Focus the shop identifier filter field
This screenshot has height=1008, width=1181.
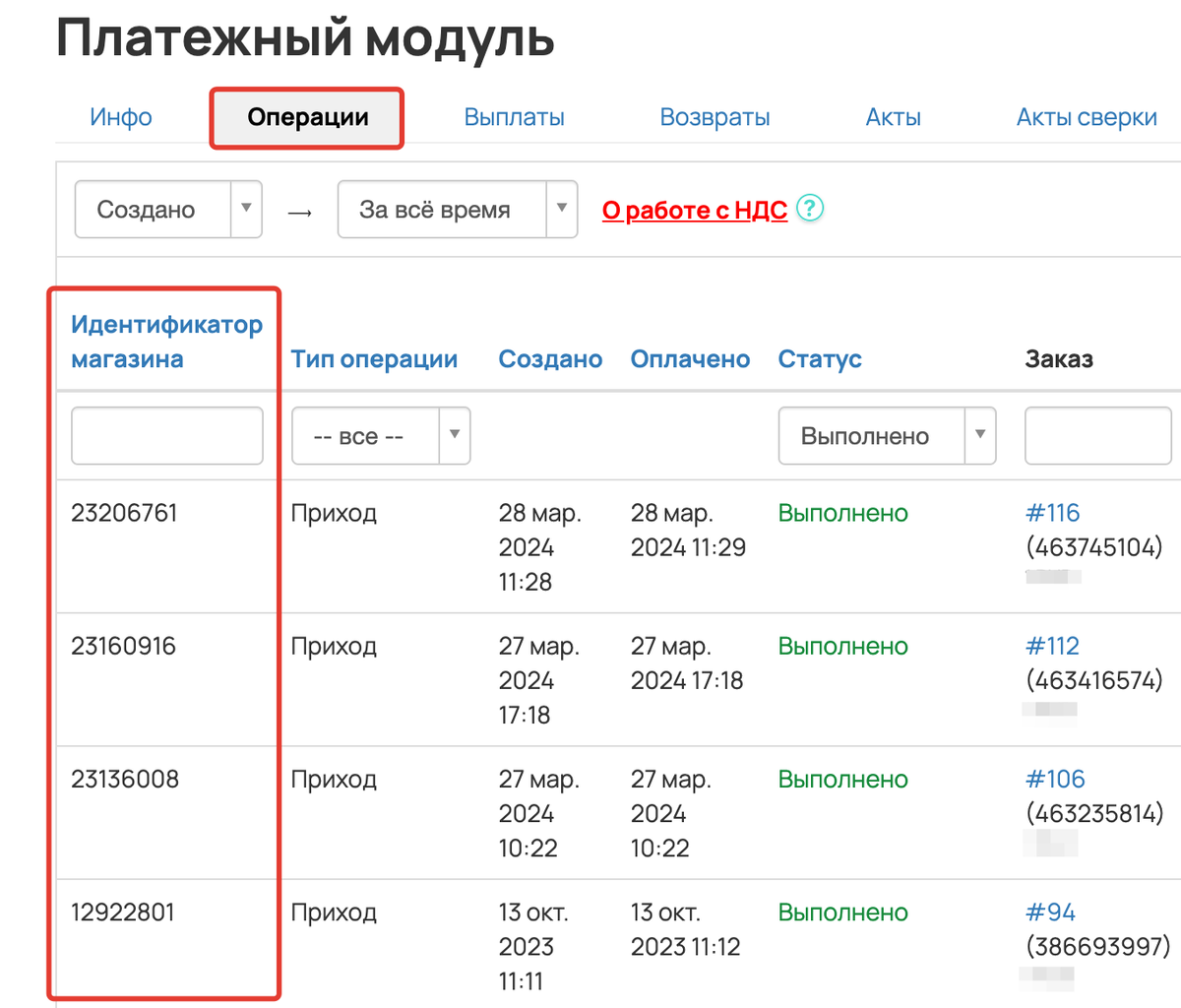[x=167, y=436]
